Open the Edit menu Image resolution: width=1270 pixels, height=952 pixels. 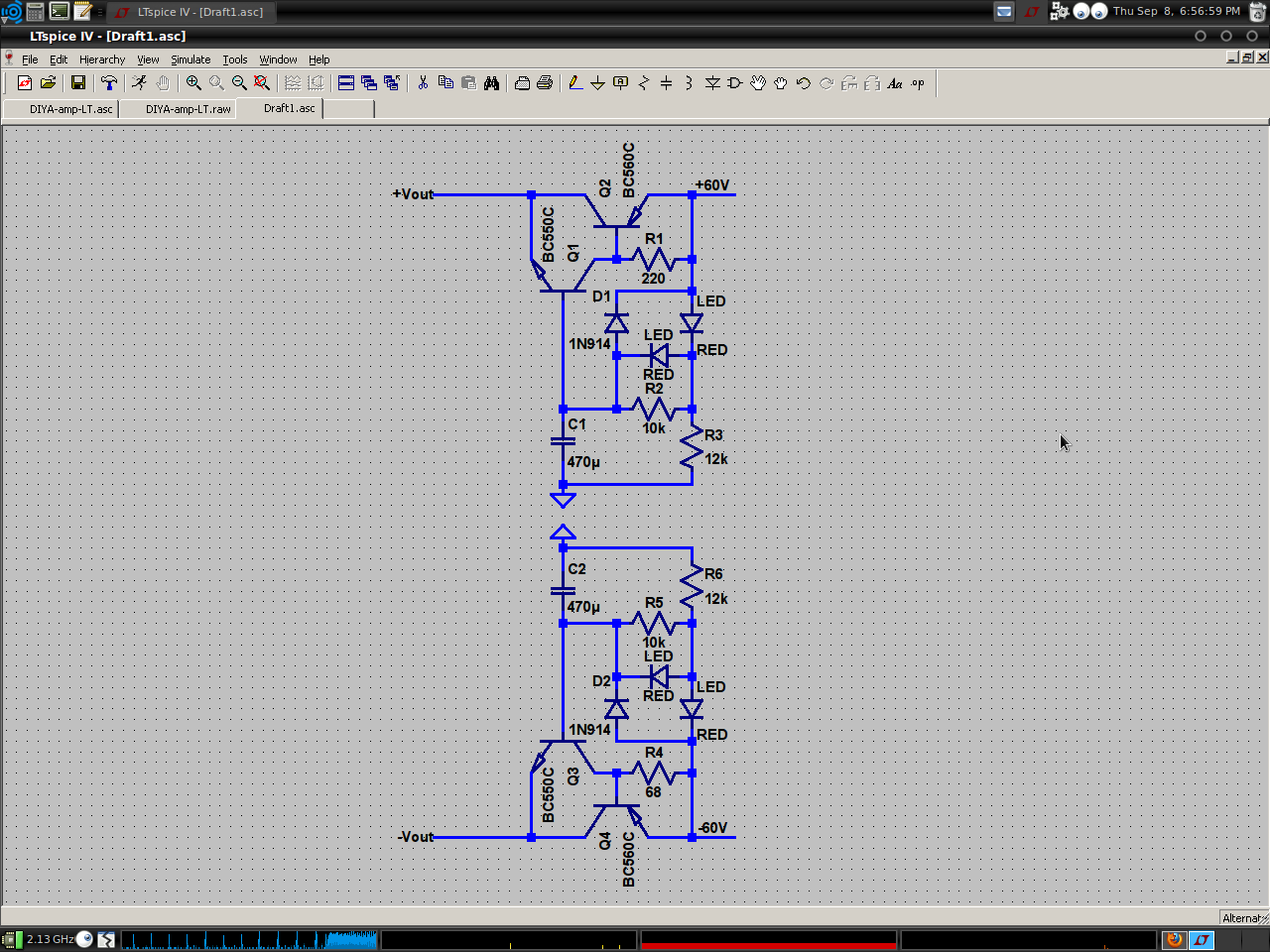59,59
